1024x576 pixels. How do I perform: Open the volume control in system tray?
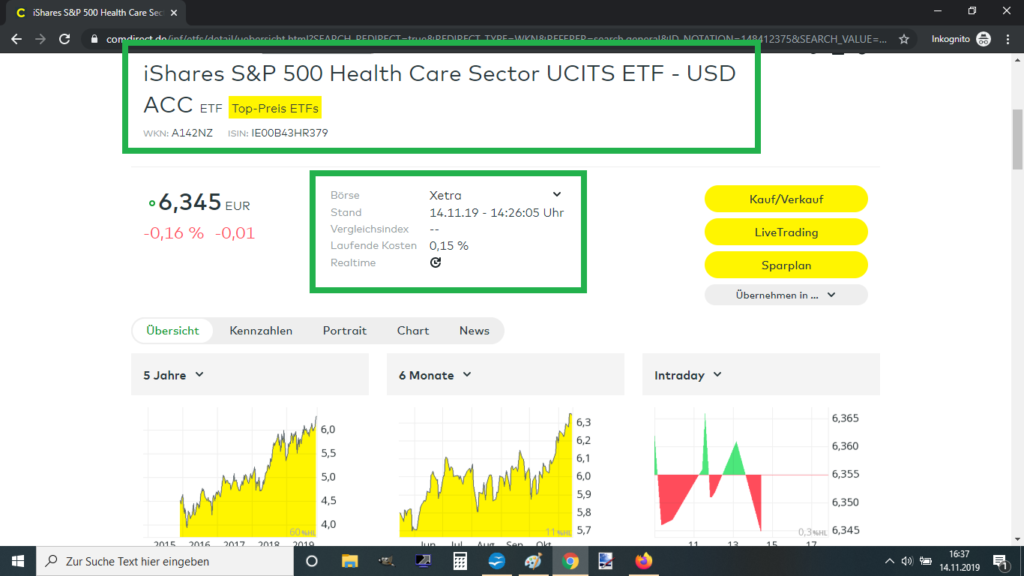[906, 561]
